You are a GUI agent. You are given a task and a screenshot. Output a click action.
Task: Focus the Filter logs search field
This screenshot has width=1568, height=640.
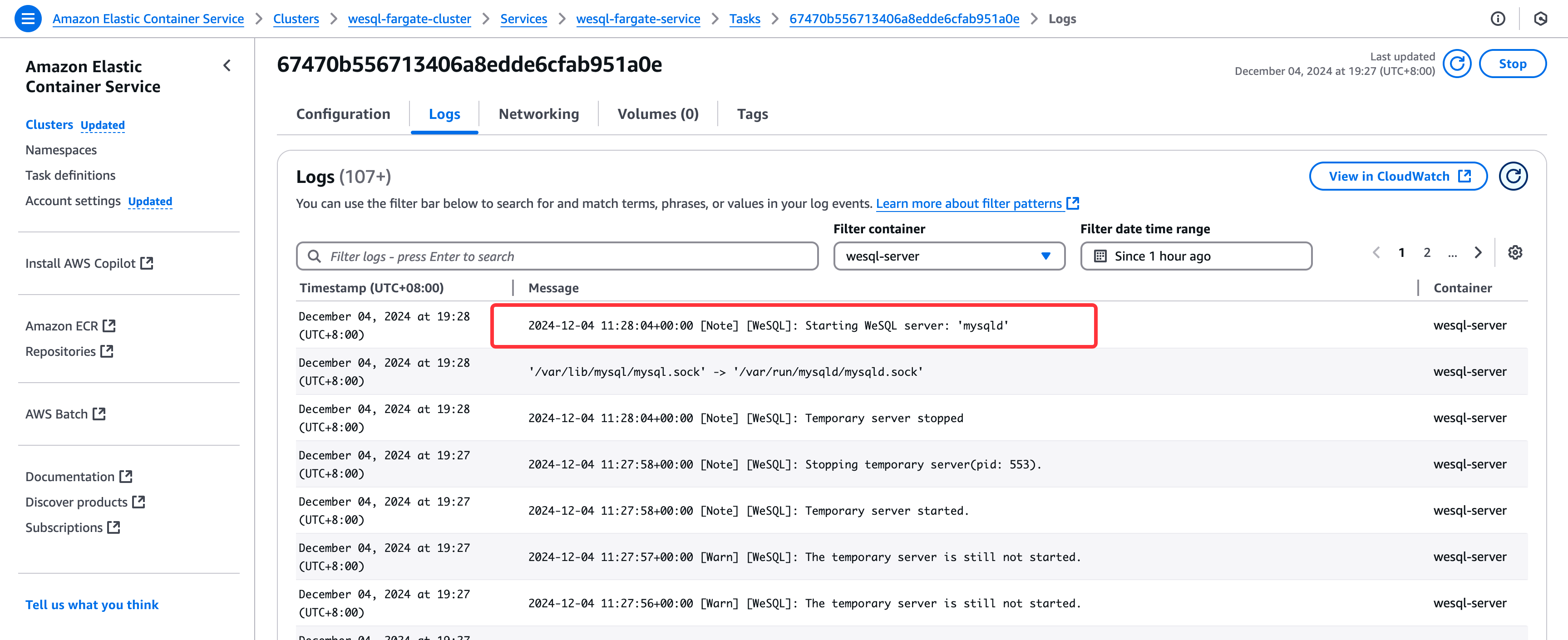[x=557, y=256]
